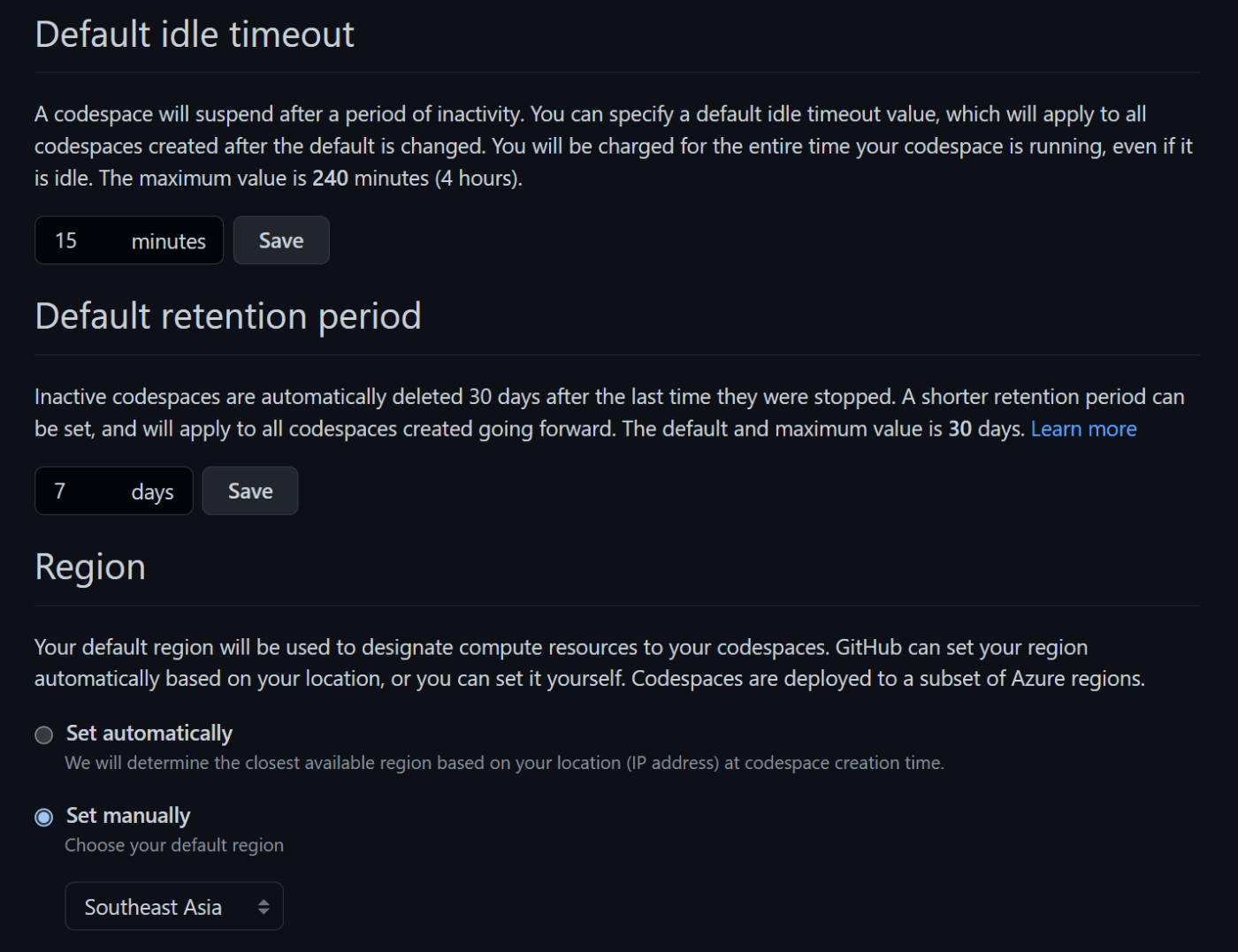Select the Set automatically radio button
This screenshot has width=1238, height=952.
coord(43,735)
